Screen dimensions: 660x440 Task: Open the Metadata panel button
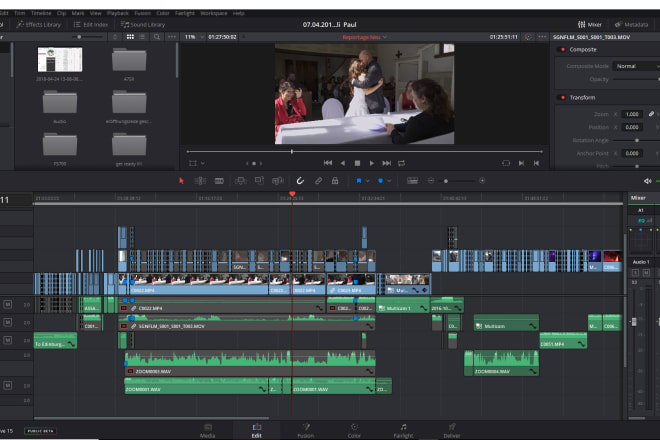tap(631, 24)
